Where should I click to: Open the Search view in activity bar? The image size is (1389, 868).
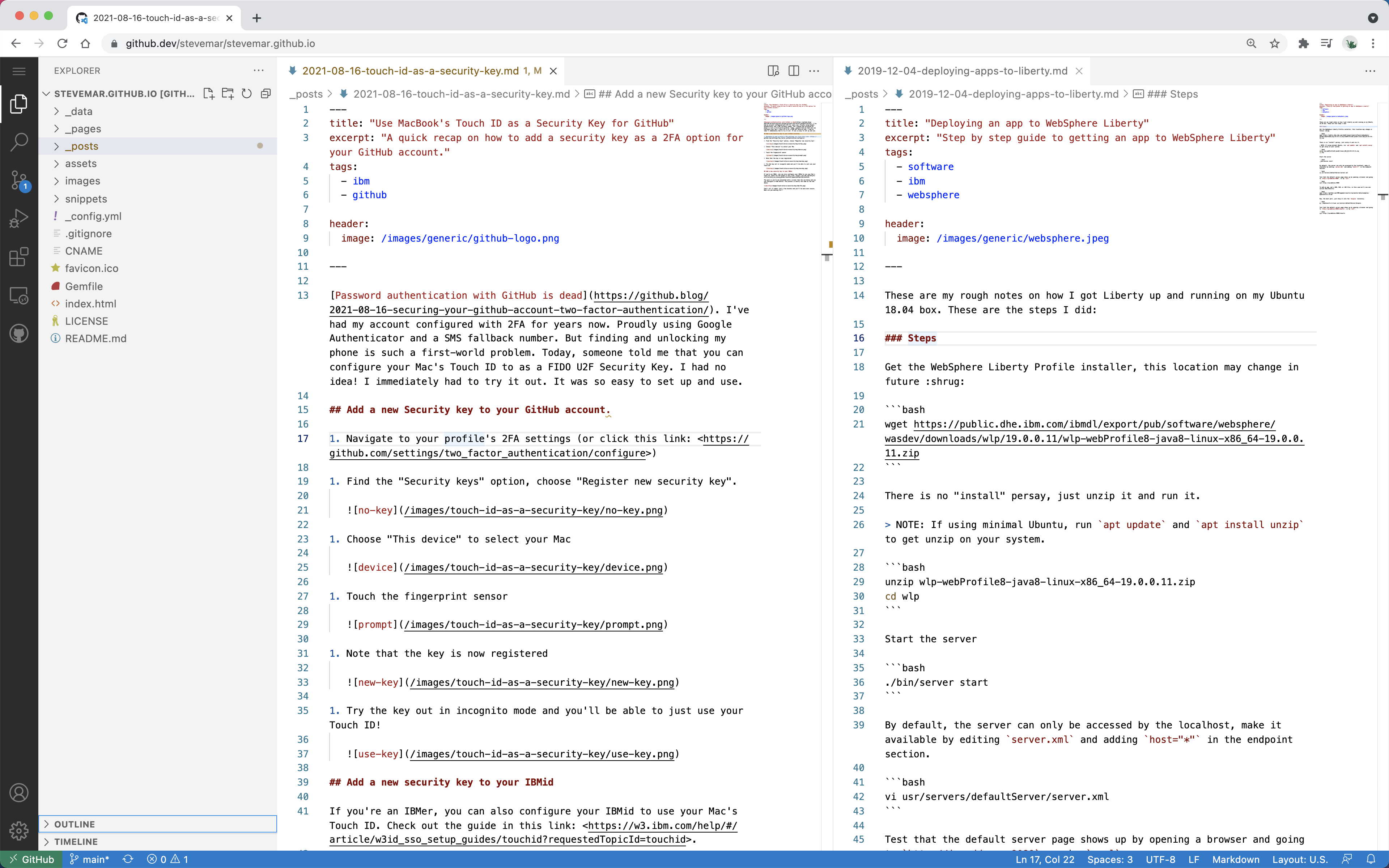pyautogui.click(x=19, y=142)
